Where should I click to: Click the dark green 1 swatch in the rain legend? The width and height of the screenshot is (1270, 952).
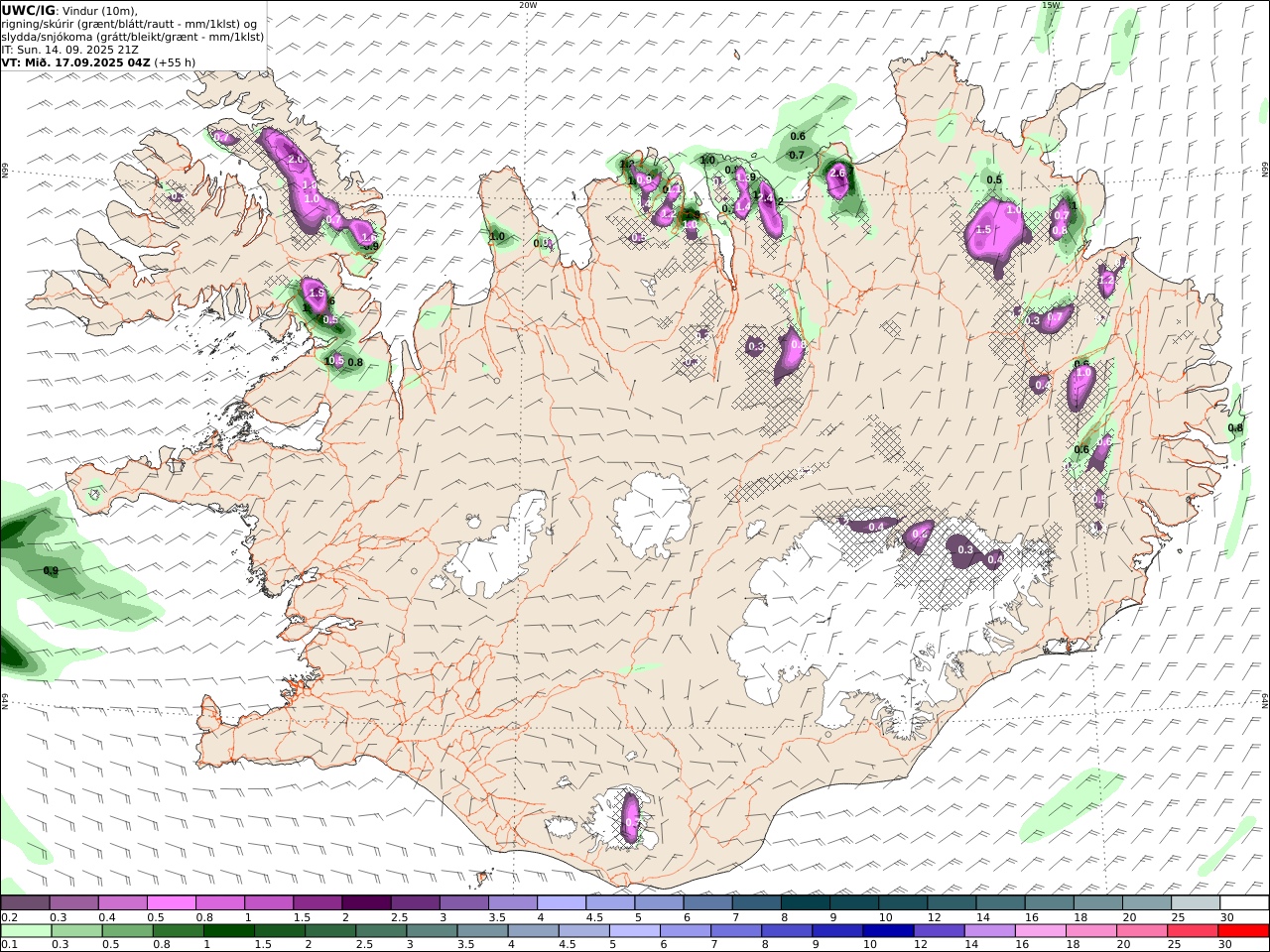tap(229, 931)
